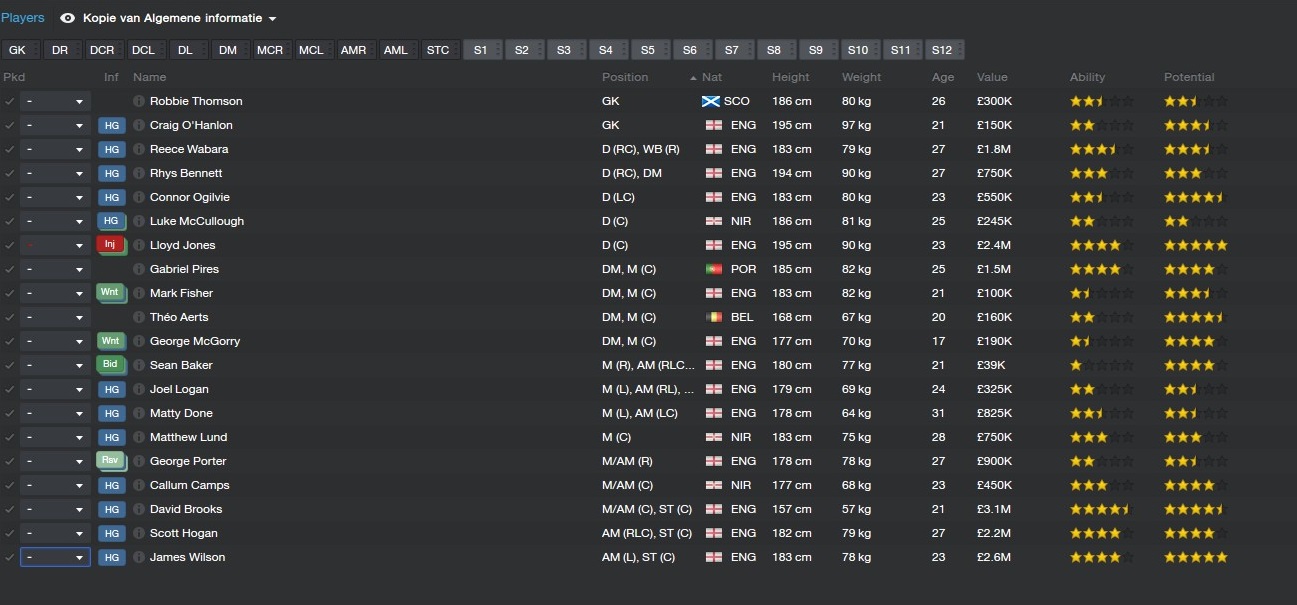1297x605 pixels.
Task: Toggle the checkmark on Gabriel Pires' row
Action: tap(10, 269)
